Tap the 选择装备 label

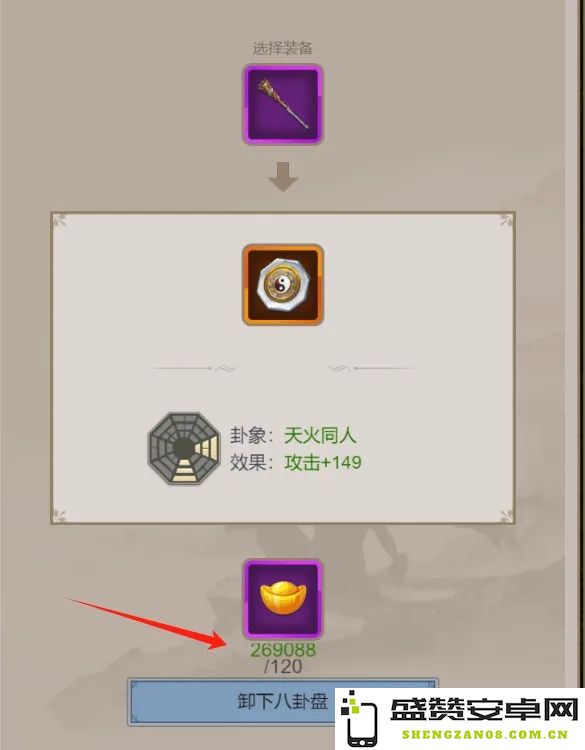[282, 48]
